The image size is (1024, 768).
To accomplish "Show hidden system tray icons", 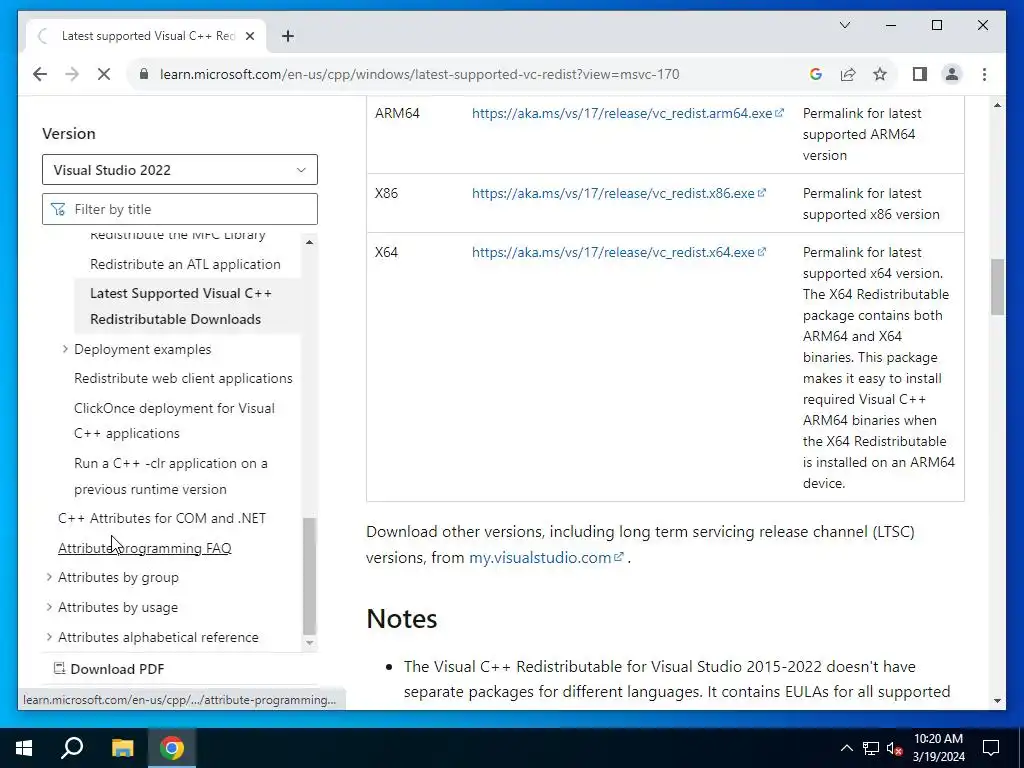I will 846,748.
